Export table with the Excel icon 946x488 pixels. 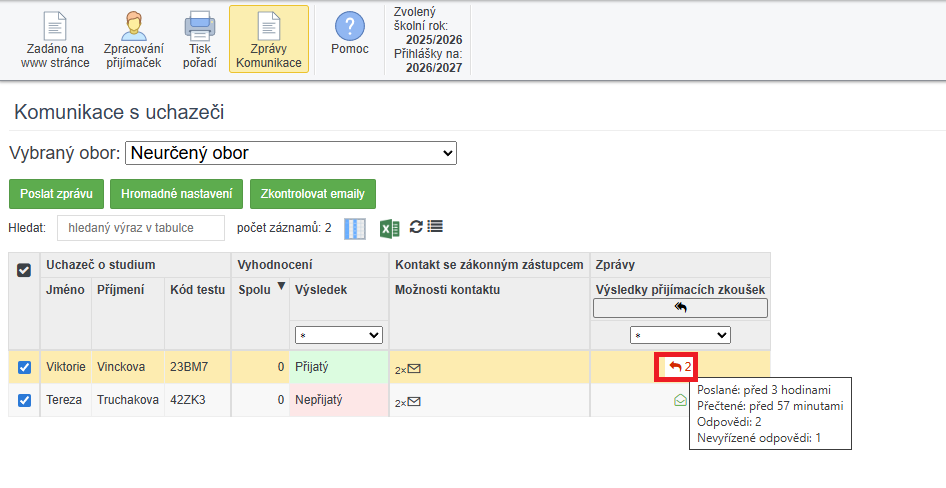tap(389, 229)
